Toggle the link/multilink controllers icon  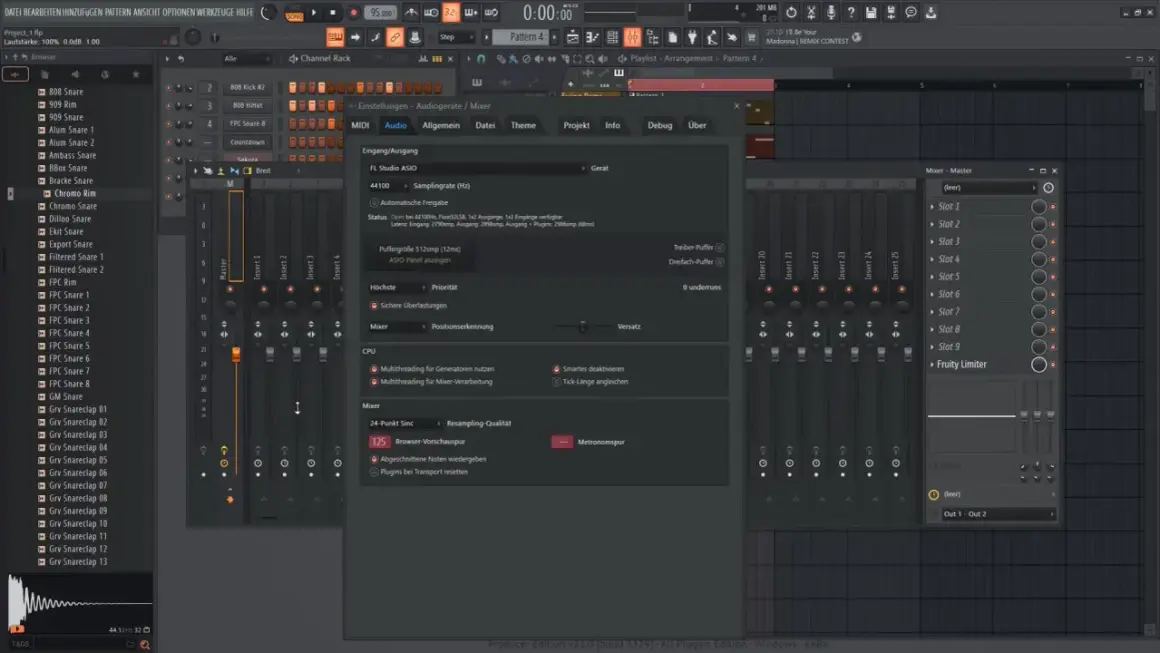395,37
